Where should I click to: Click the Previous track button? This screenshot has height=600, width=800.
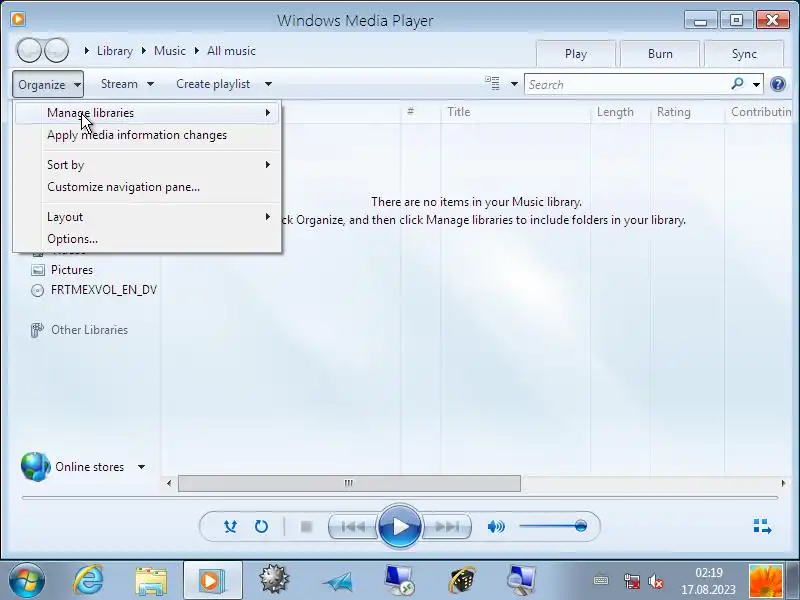tap(353, 526)
